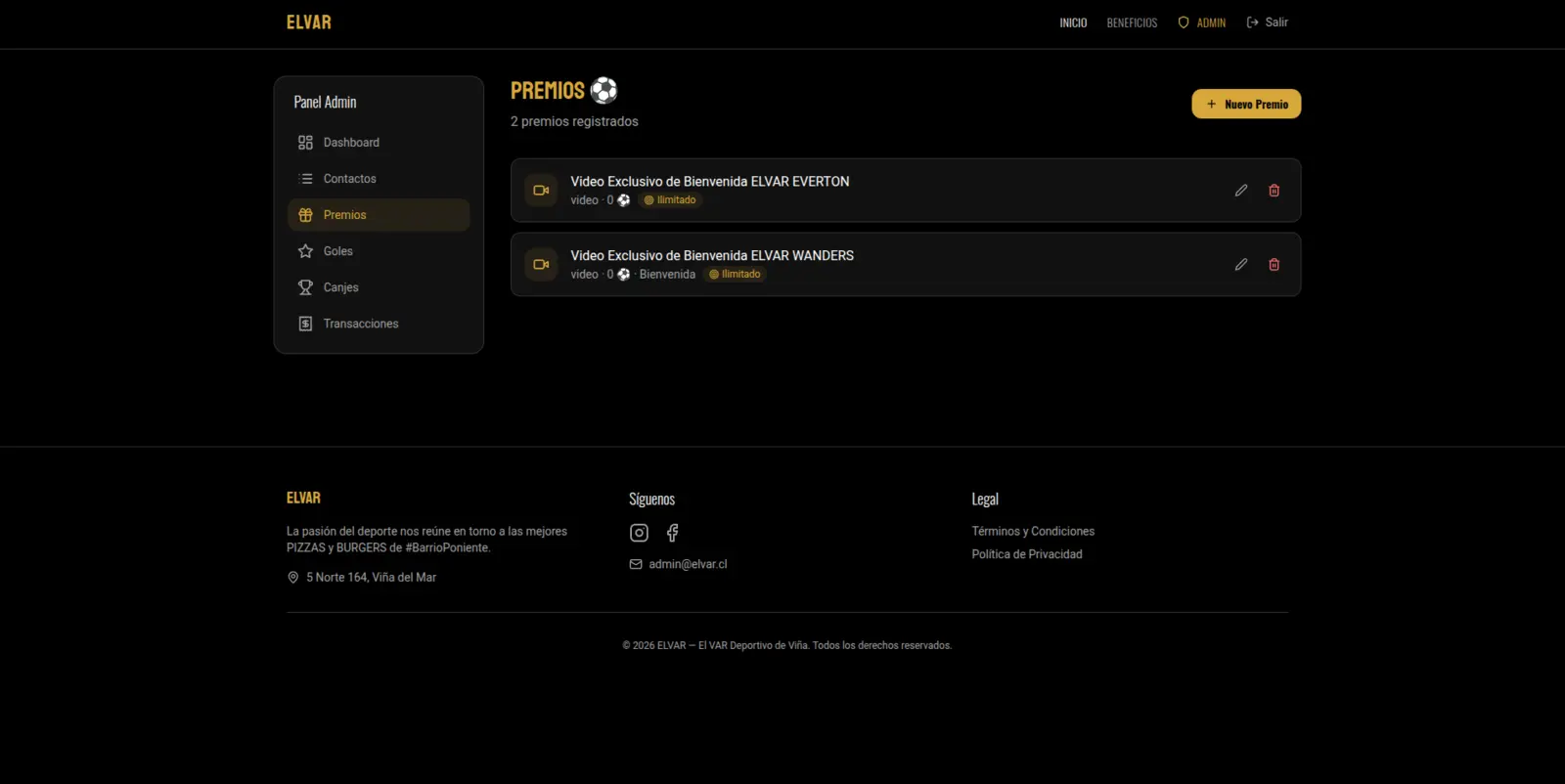This screenshot has height=784, width=1565.
Task: Select the 'Video Exclusivo de Bienvenida ELVAR WANDERS' title
Action: tap(712, 256)
